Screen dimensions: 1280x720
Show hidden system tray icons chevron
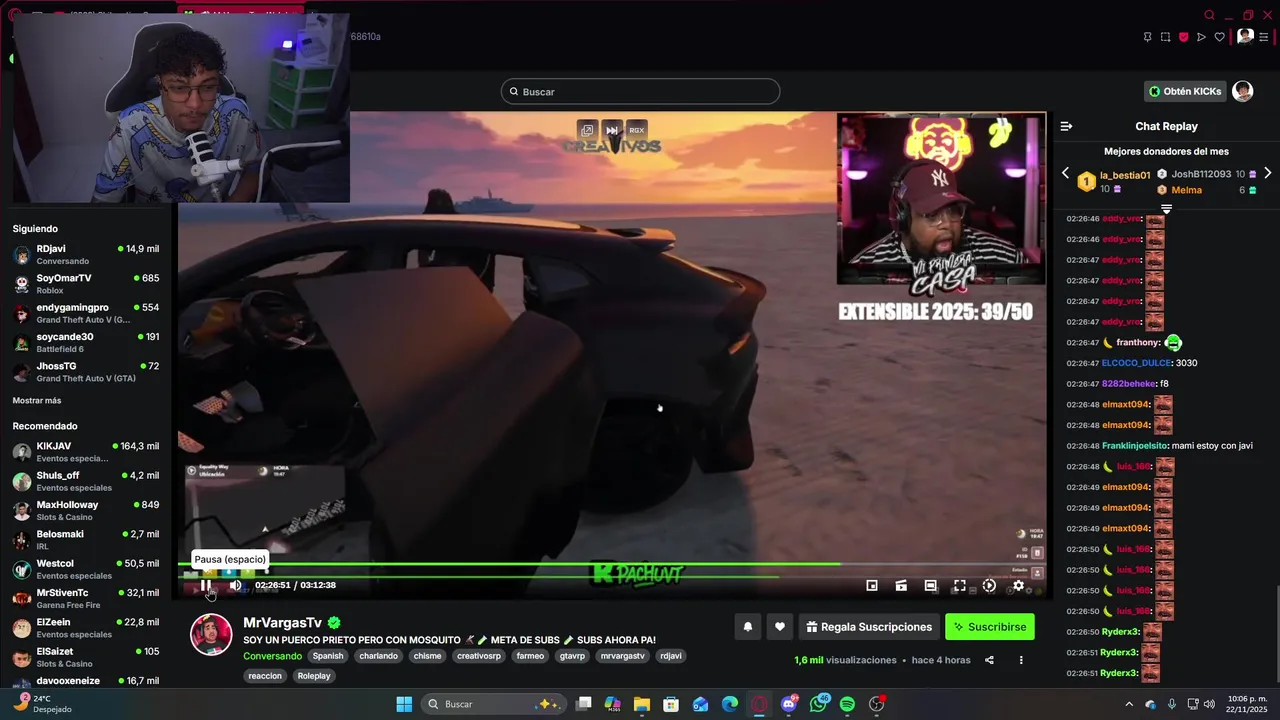(1129, 704)
